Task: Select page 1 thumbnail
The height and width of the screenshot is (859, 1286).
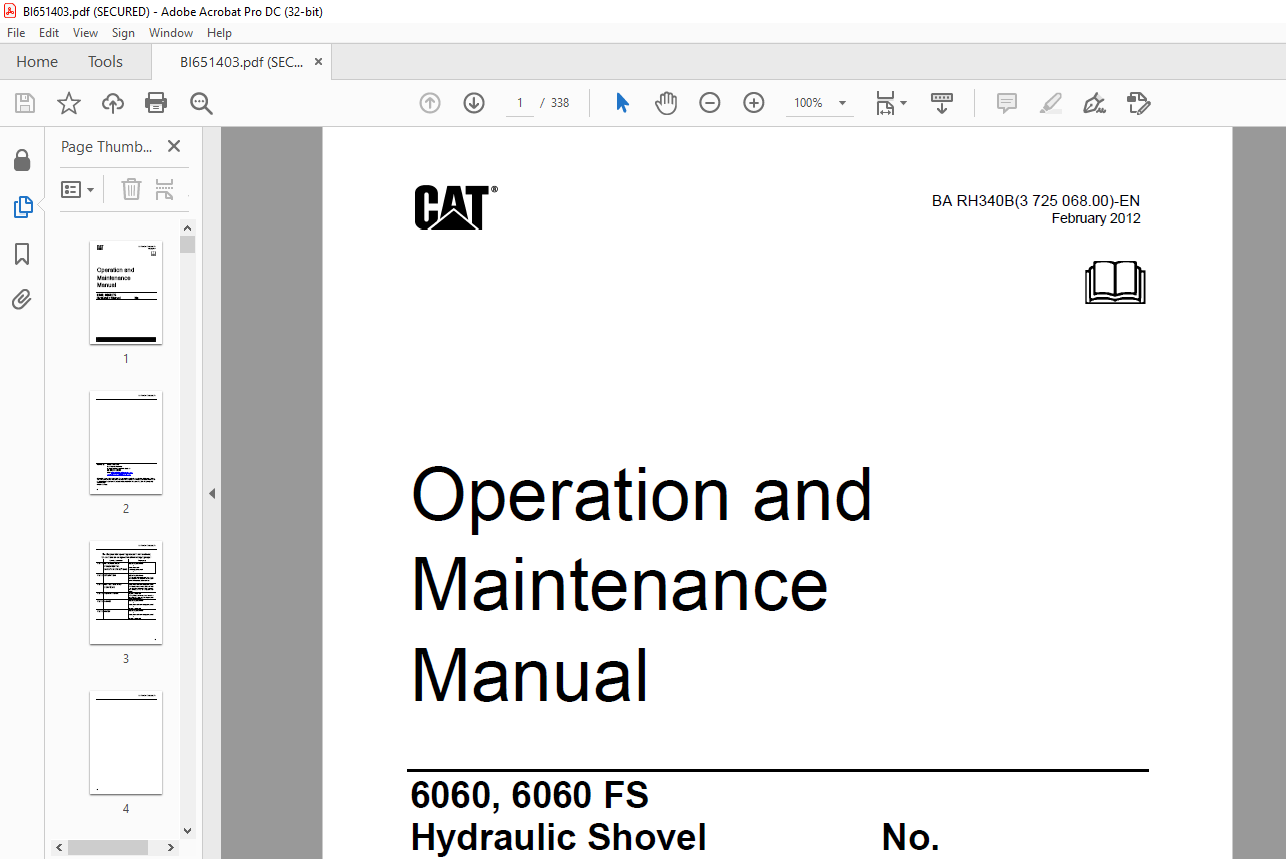Action: [126, 292]
